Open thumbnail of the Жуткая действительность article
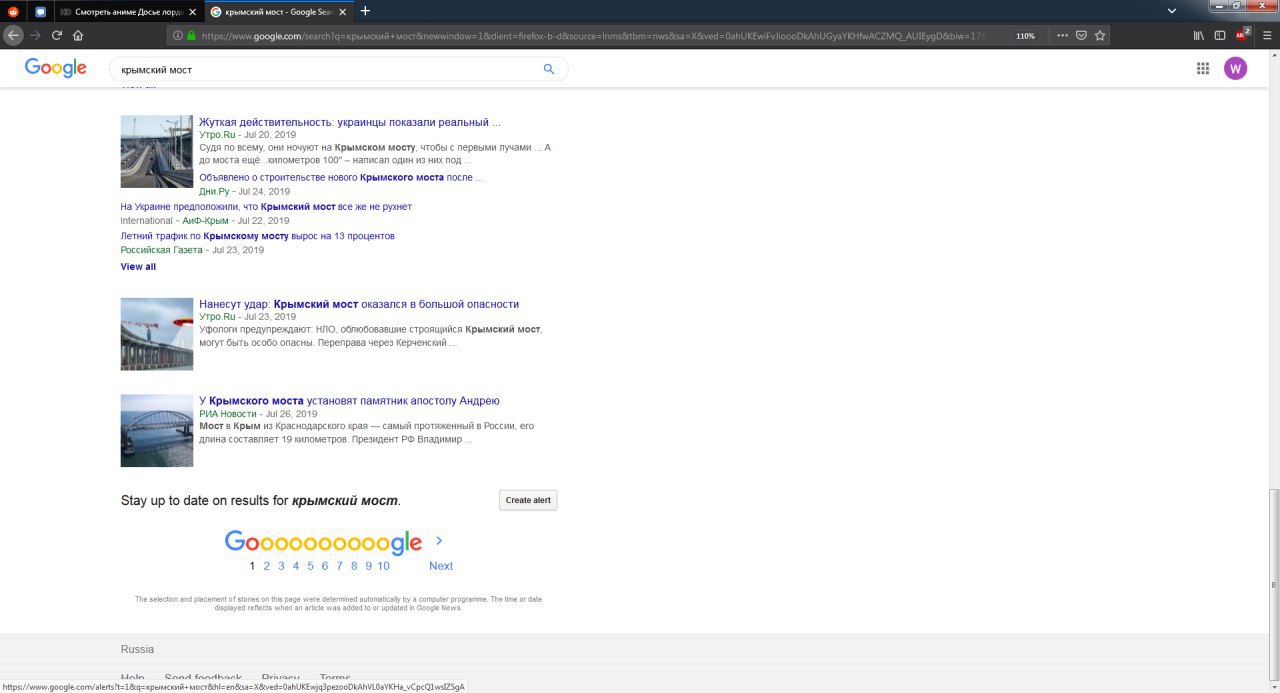The width and height of the screenshot is (1280, 693). (157, 151)
